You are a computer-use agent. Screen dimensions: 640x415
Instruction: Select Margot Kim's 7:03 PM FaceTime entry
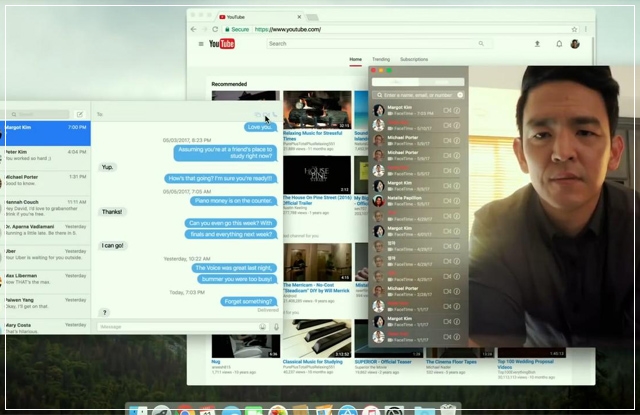(x=418, y=111)
